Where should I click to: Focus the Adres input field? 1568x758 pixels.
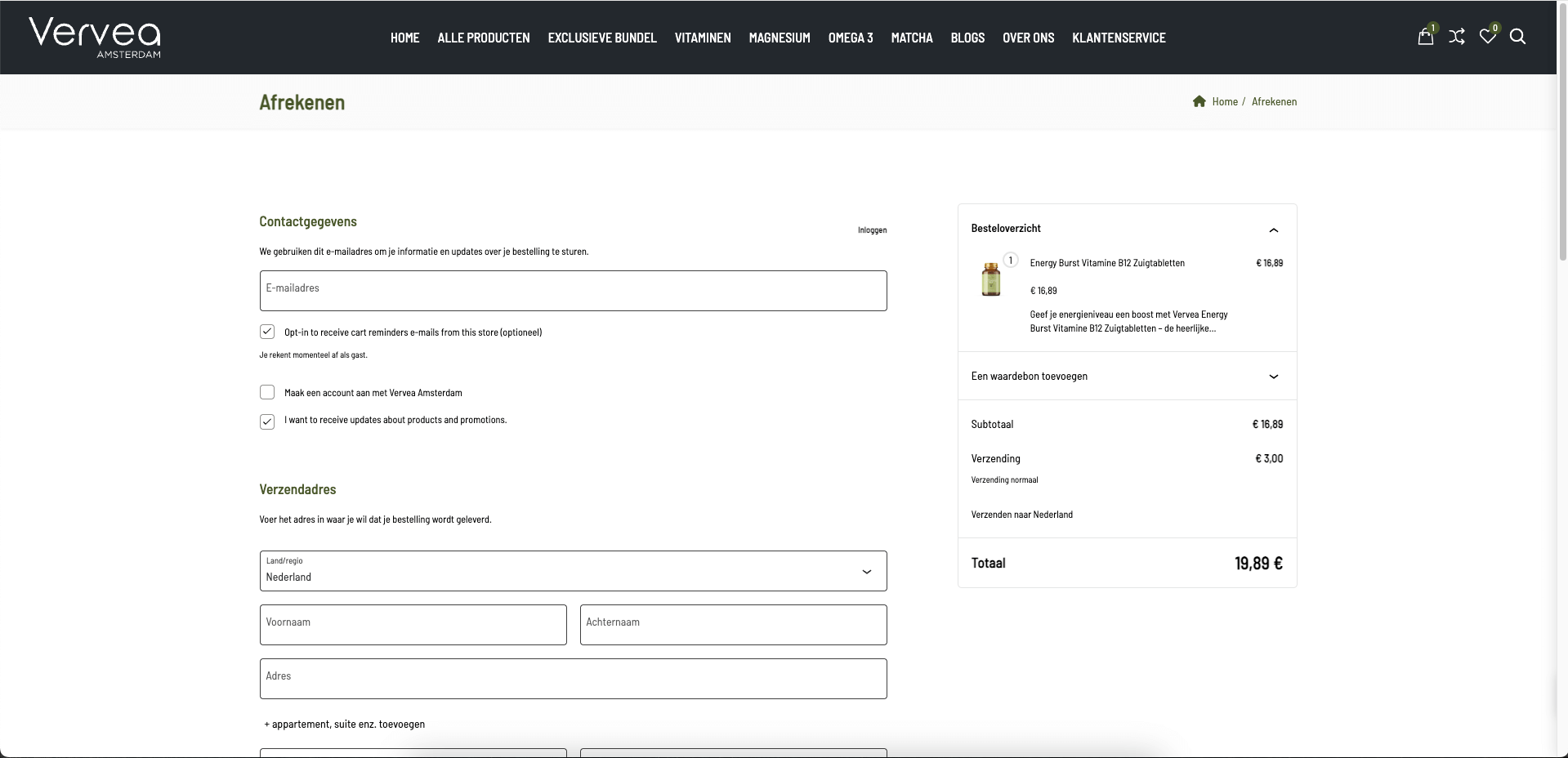pyautogui.click(x=573, y=679)
